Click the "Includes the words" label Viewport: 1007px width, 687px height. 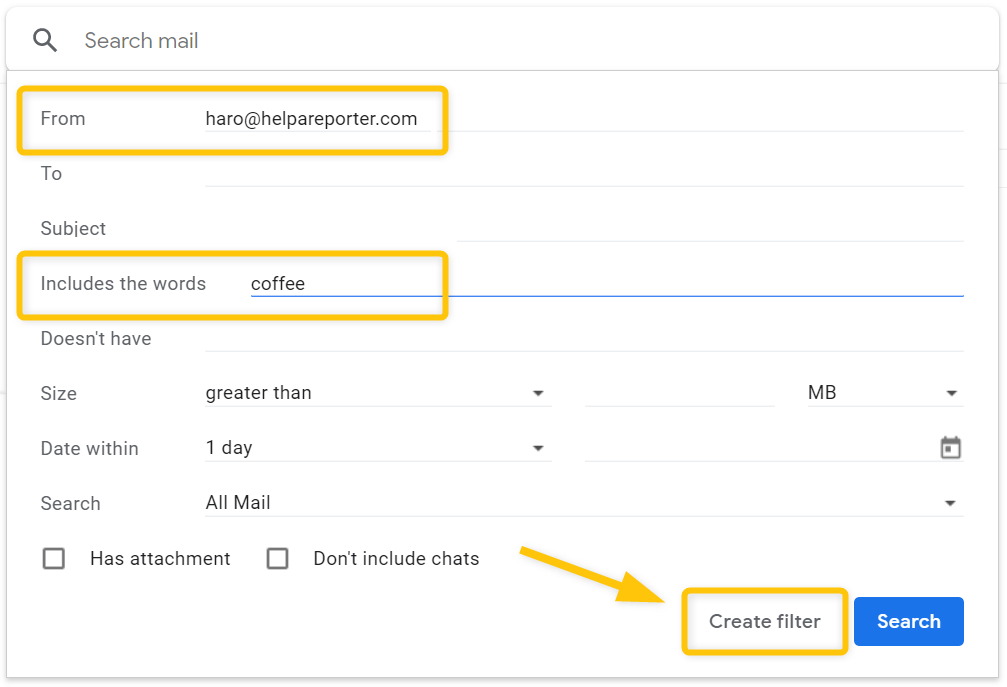click(123, 284)
